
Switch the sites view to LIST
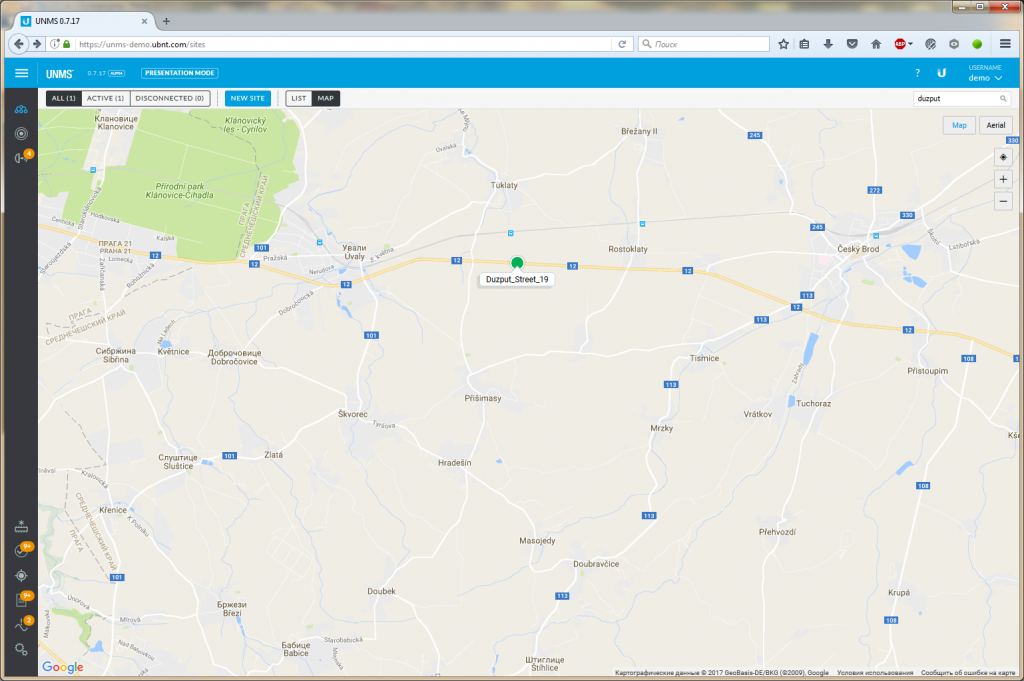tap(298, 98)
